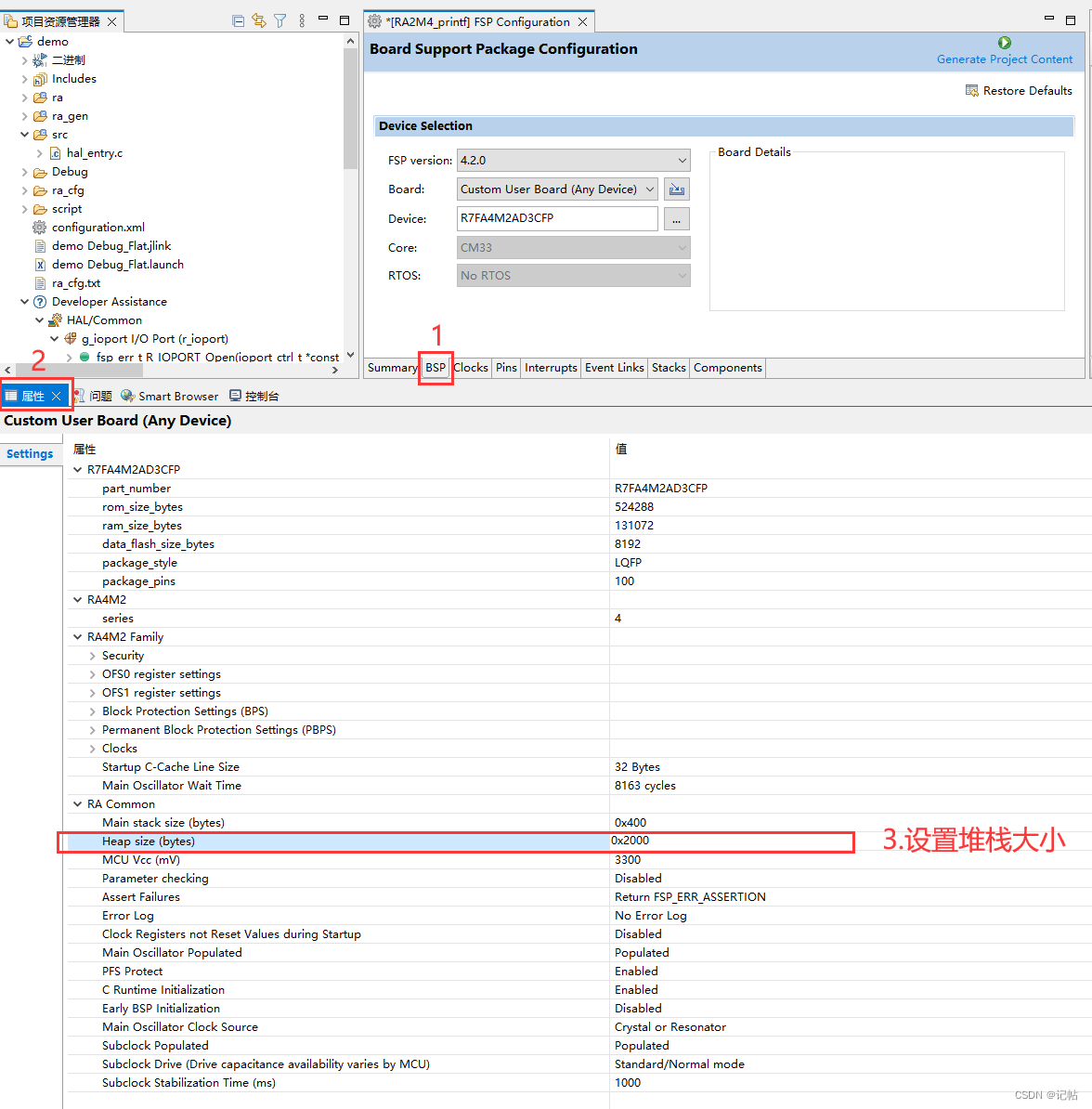The image size is (1092, 1109).
Task: Click Generate Project Content icon
Action: (x=1005, y=43)
